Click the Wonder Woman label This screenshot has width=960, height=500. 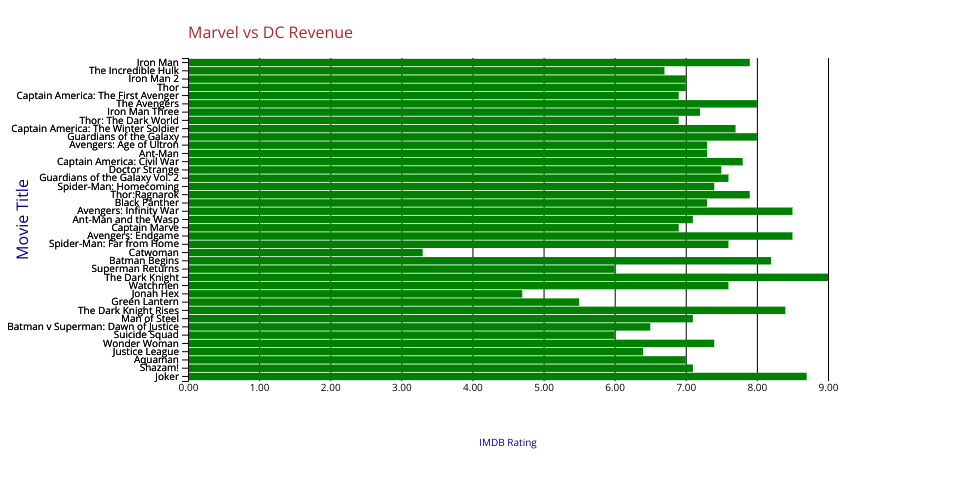click(x=141, y=343)
